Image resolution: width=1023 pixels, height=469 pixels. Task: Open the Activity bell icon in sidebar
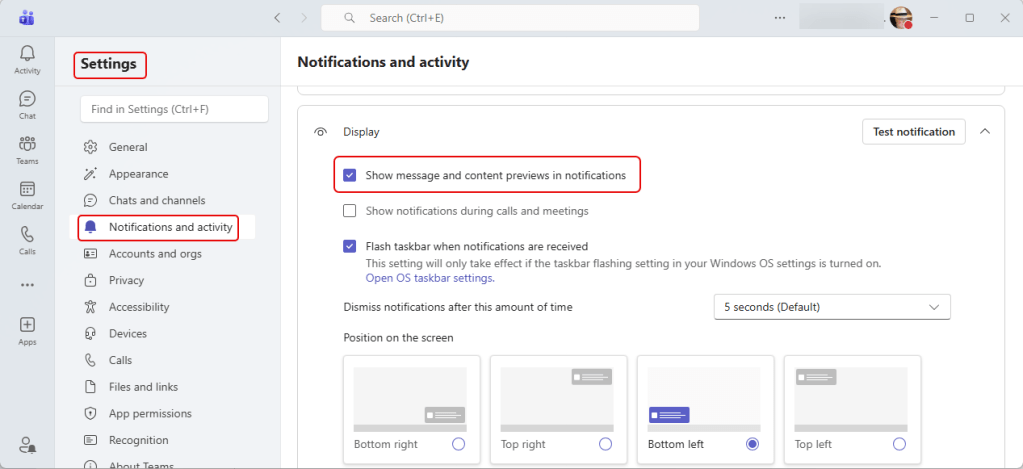[x=27, y=58]
